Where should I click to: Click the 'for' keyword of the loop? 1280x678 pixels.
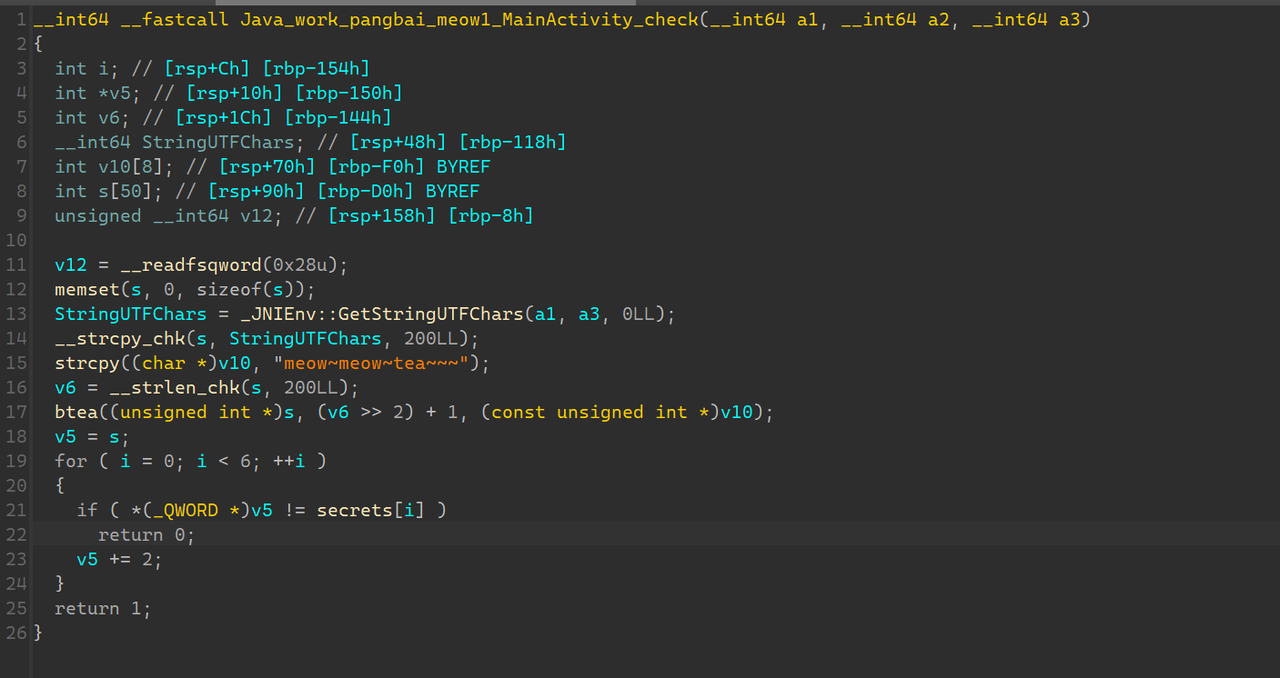pos(71,461)
